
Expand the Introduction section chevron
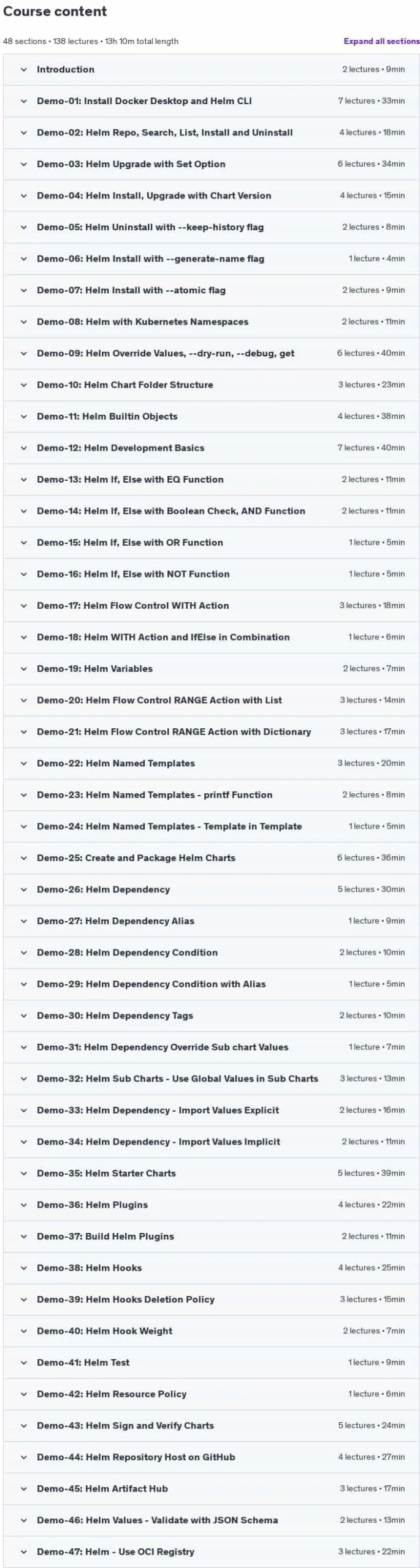(24, 70)
